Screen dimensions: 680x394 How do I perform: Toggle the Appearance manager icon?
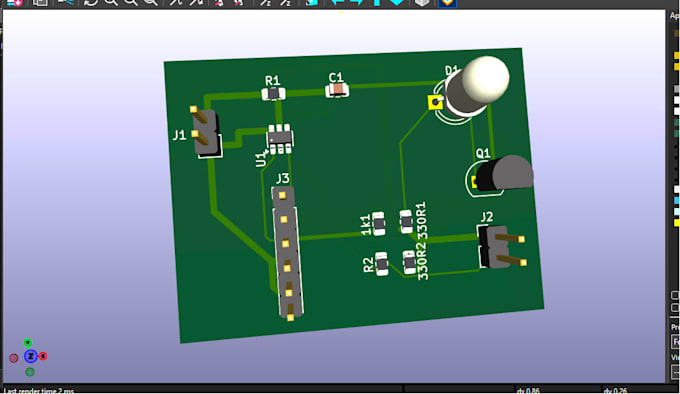click(448, 3)
